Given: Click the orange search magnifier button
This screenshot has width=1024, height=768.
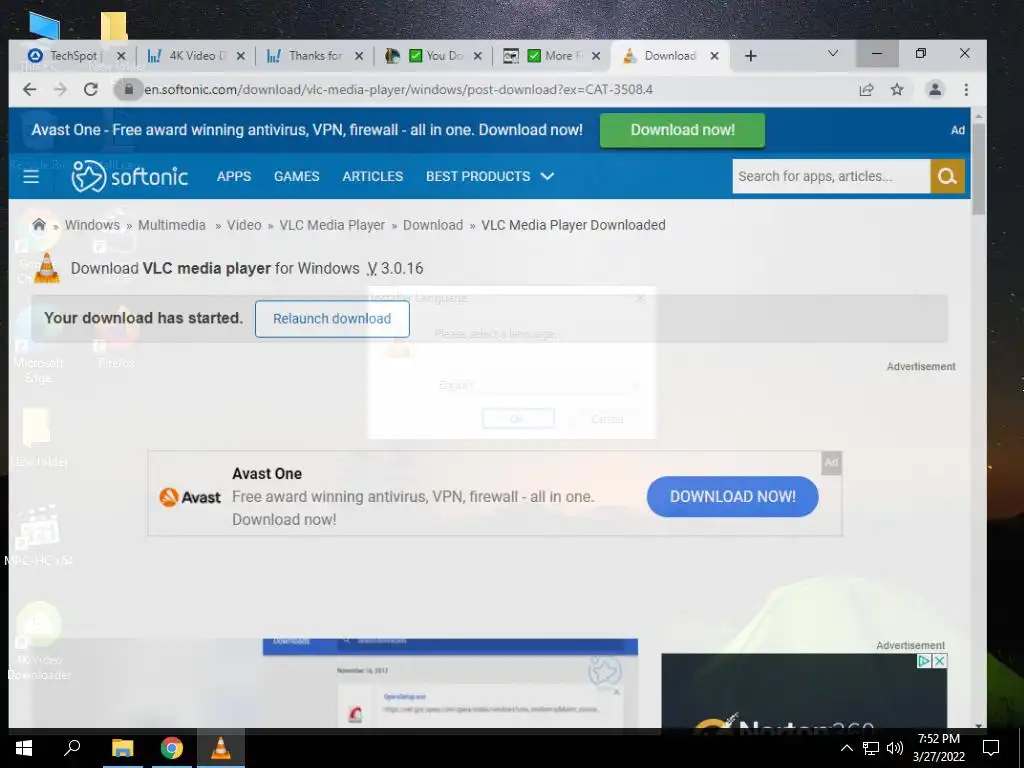Looking at the screenshot, I should coord(947,176).
